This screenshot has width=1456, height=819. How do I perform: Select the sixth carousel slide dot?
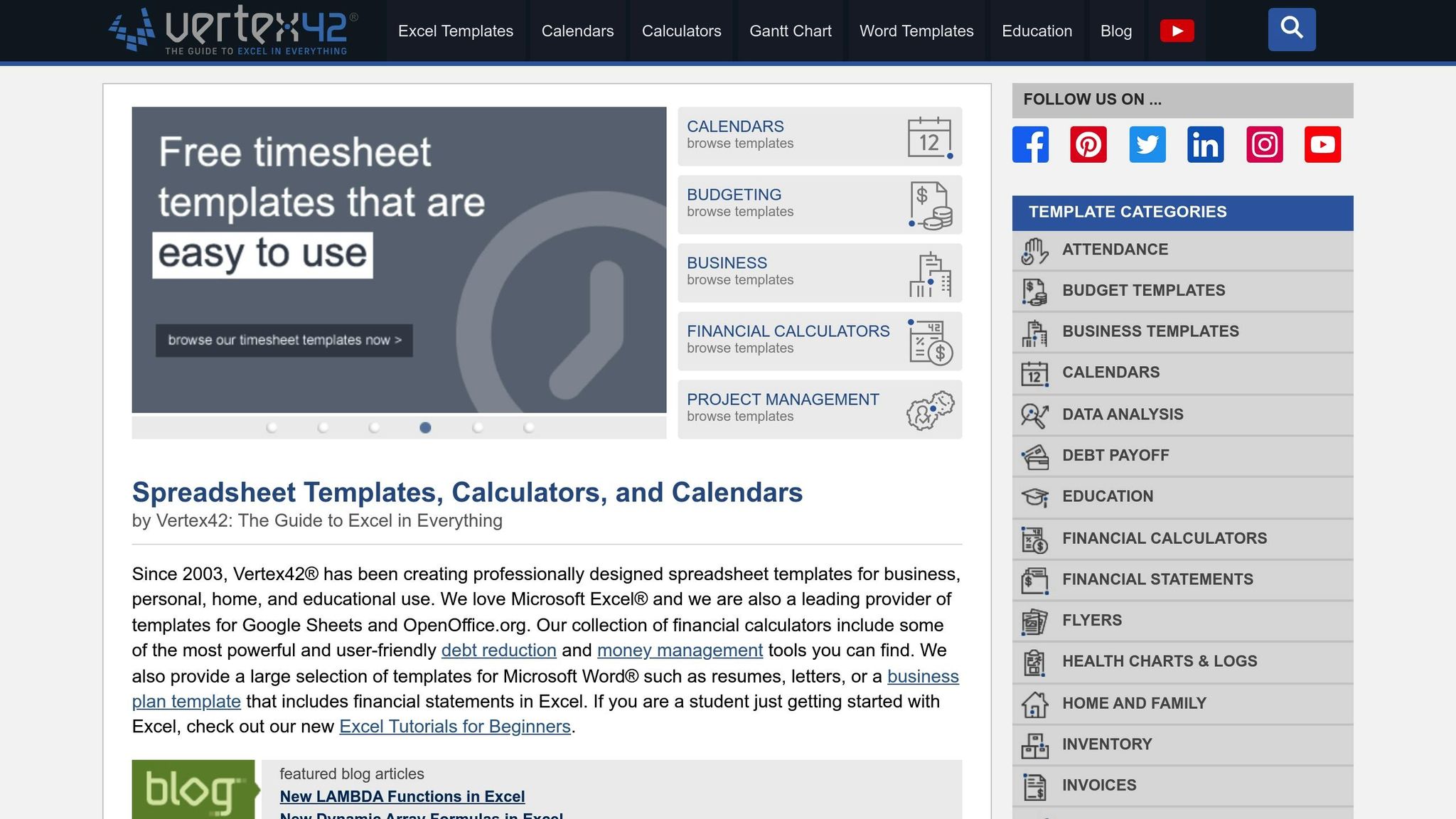529,427
